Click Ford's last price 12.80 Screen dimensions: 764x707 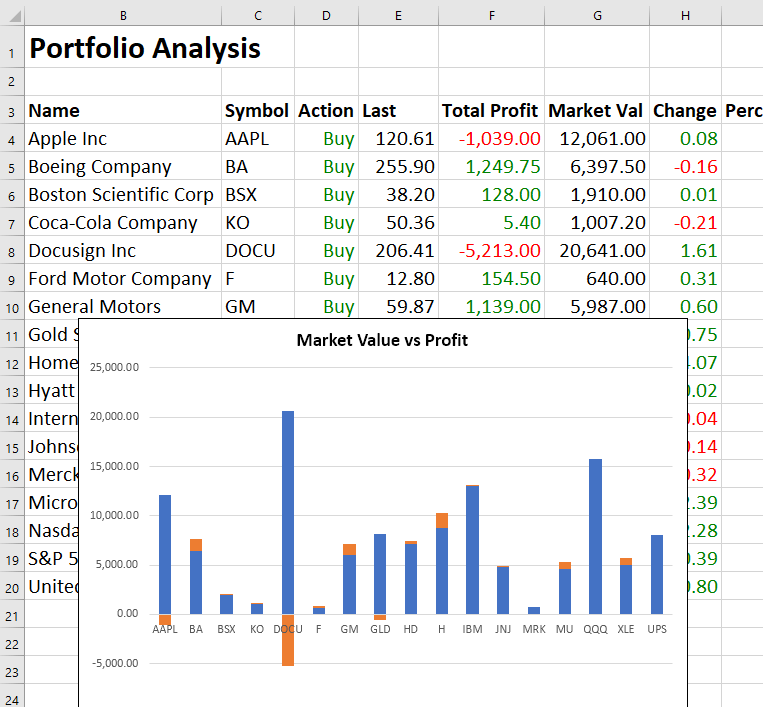click(398, 279)
